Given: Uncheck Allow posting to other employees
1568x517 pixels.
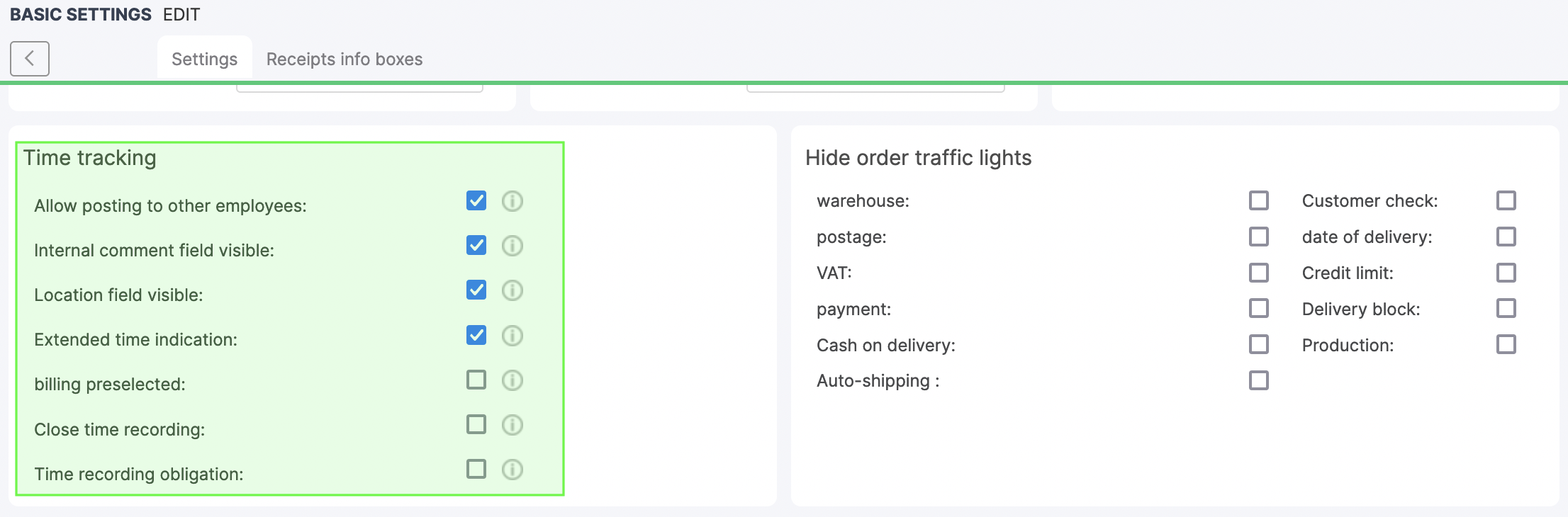Looking at the screenshot, I should click(476, 200).
